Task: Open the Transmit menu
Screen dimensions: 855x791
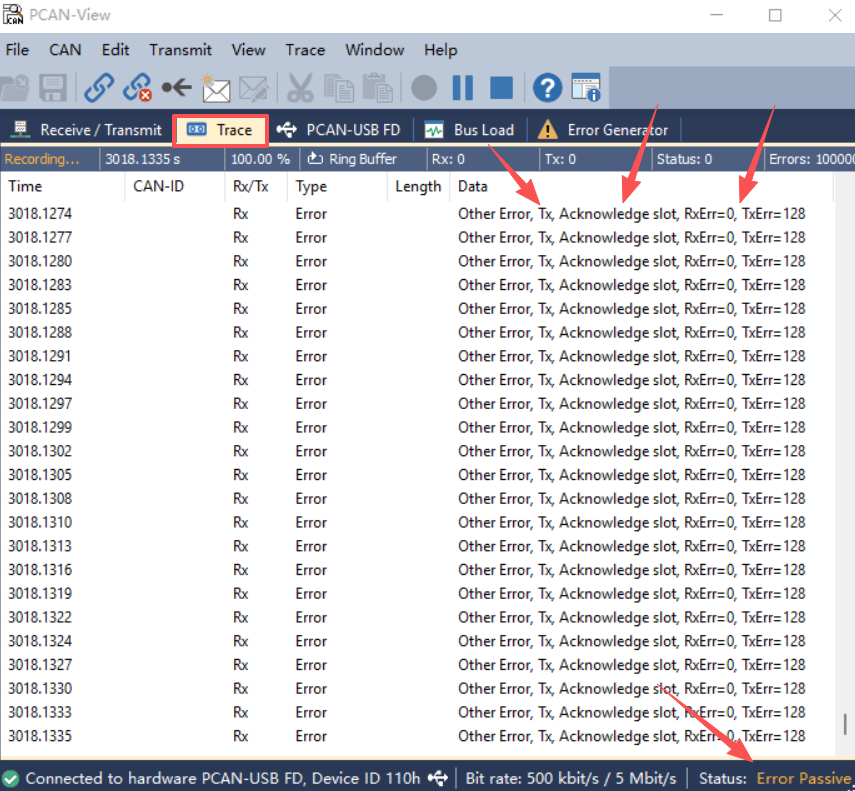Action: pos(180,50)
